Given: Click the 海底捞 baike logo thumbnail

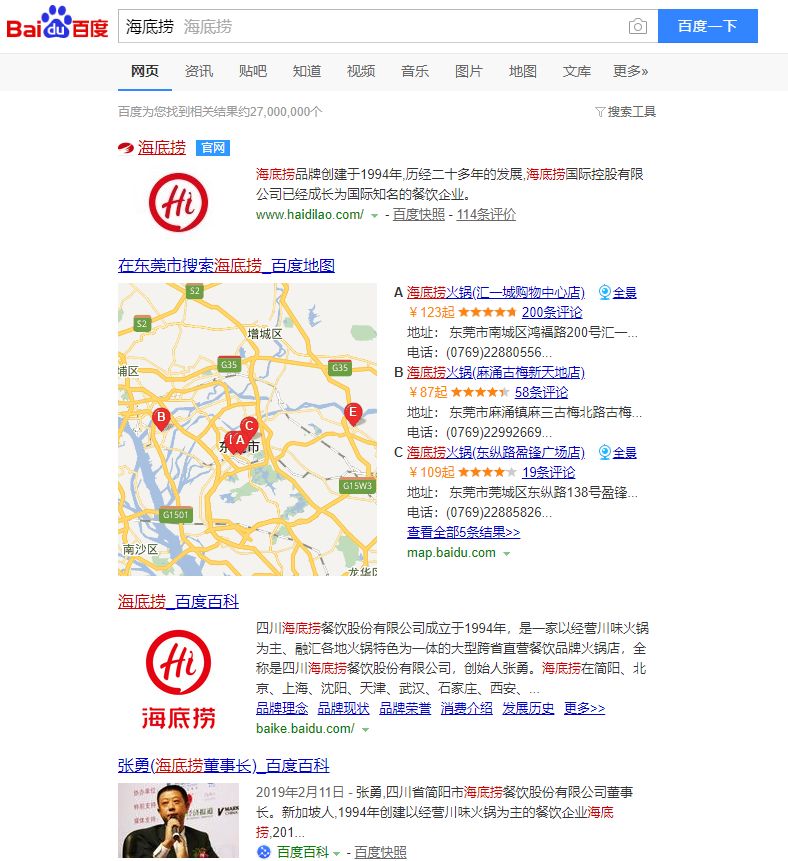Looking at the screenshot, I should click(x=178, y=680).
